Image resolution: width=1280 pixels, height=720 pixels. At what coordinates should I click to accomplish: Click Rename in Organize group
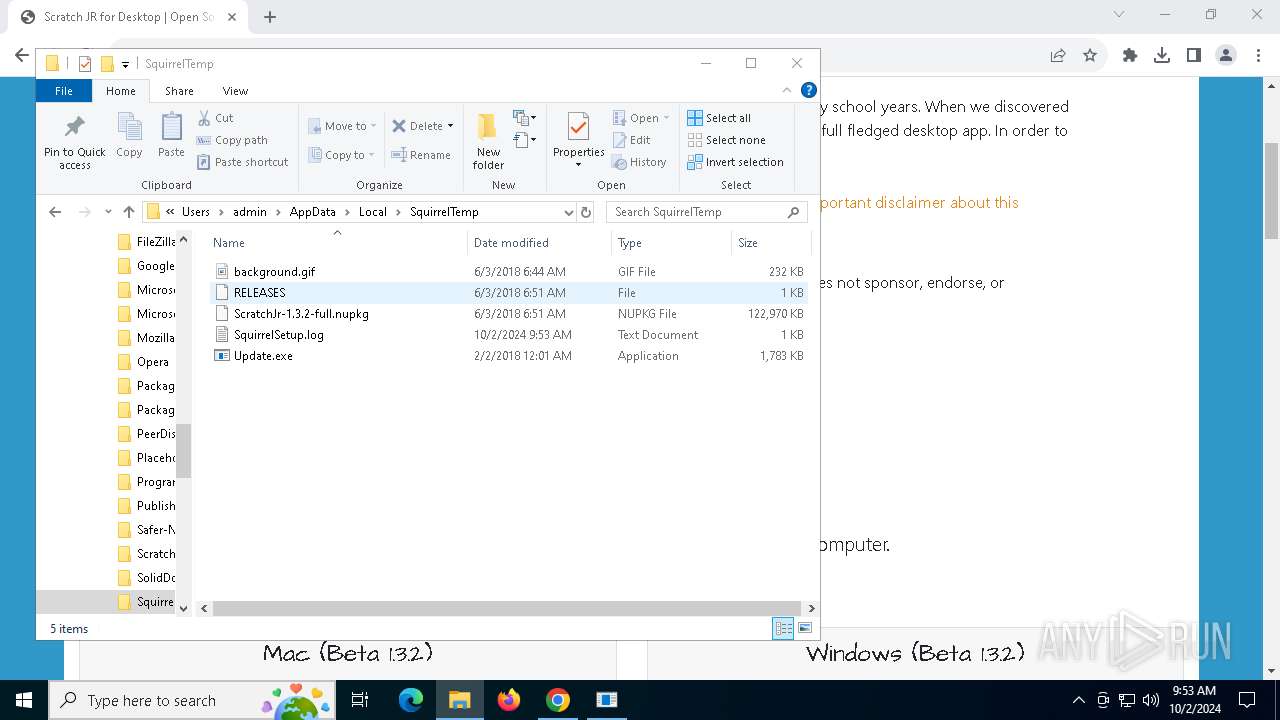point(421,155)
